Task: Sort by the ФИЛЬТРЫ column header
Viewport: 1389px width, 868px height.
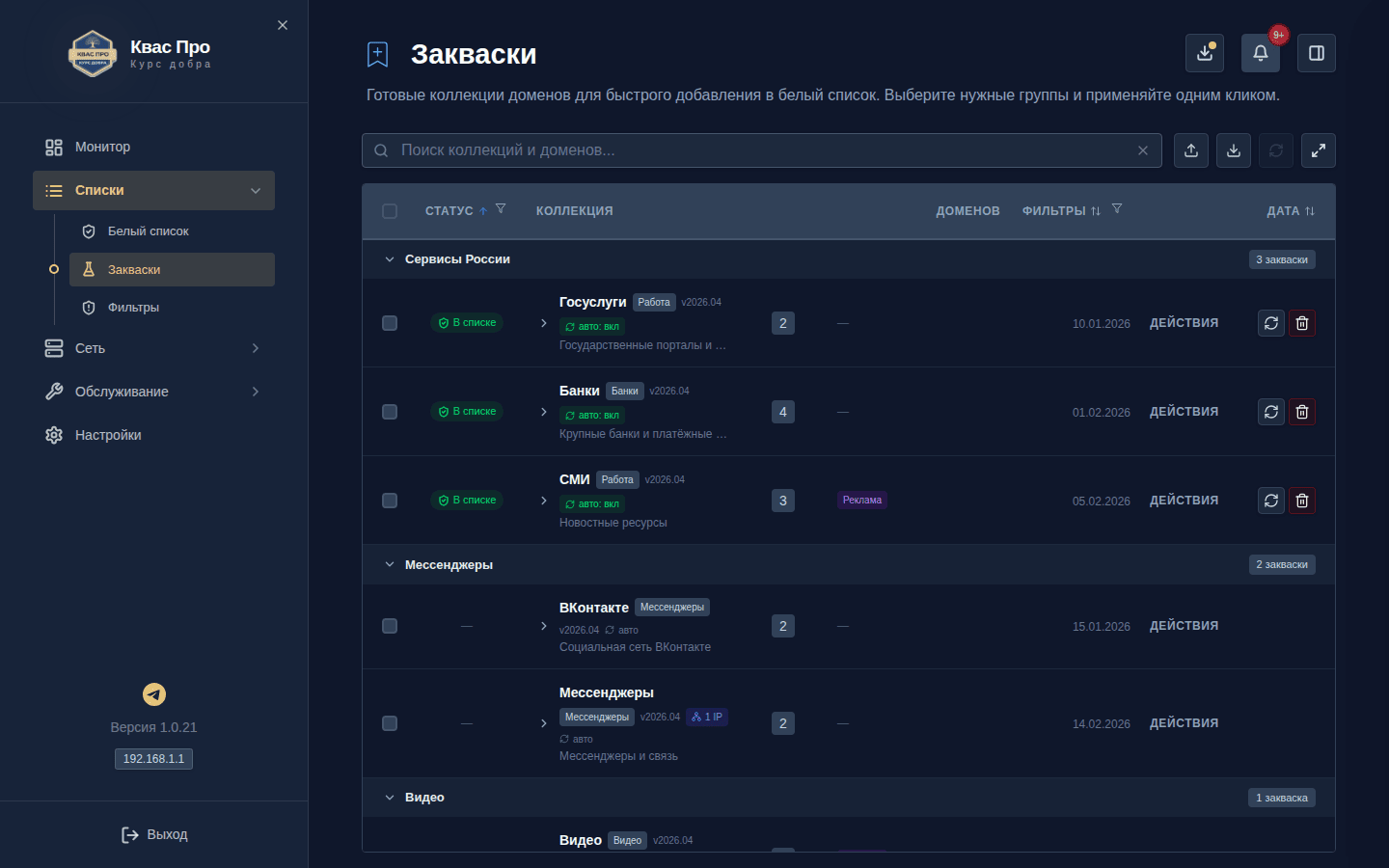Action: click(x=1061, y=211)
